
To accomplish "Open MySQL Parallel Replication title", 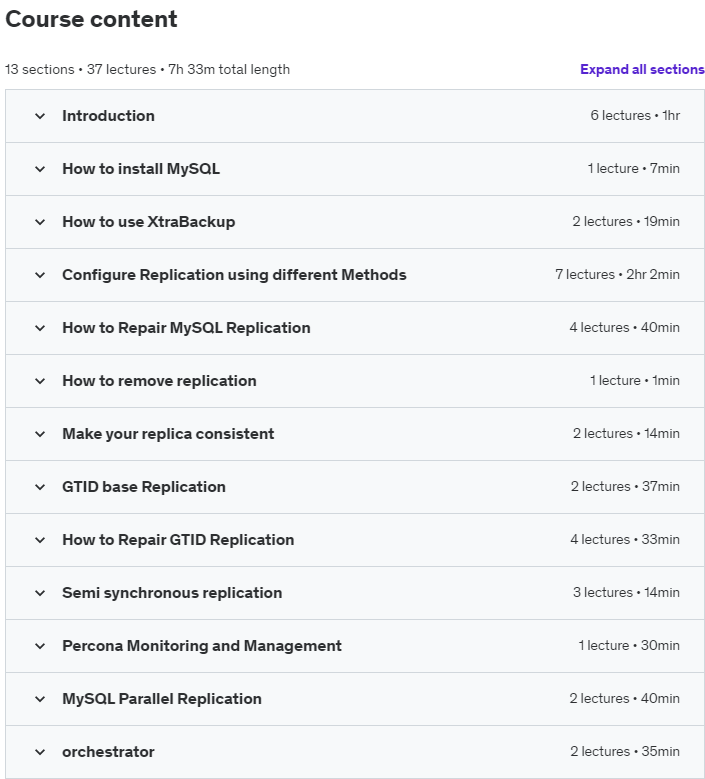I will (161, 699).
